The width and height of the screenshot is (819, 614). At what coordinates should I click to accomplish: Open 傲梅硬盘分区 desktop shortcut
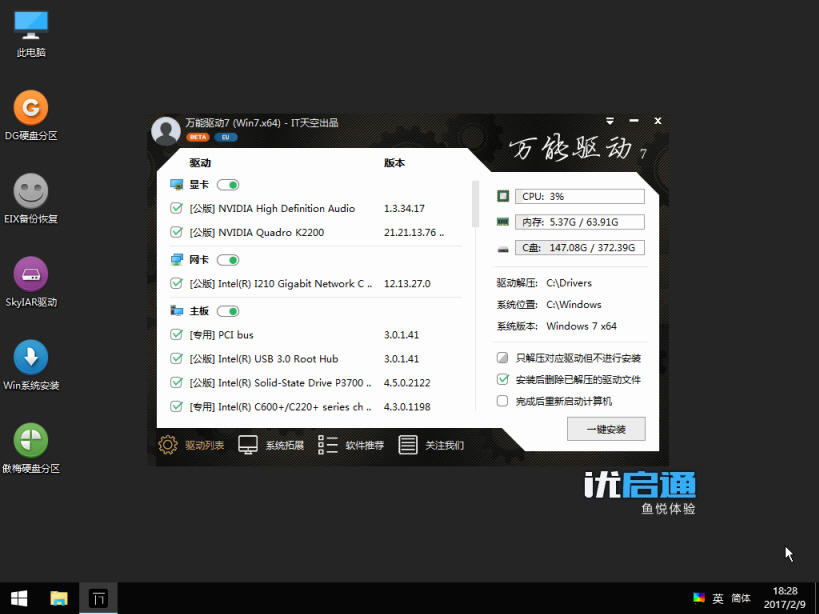[31, 448]
